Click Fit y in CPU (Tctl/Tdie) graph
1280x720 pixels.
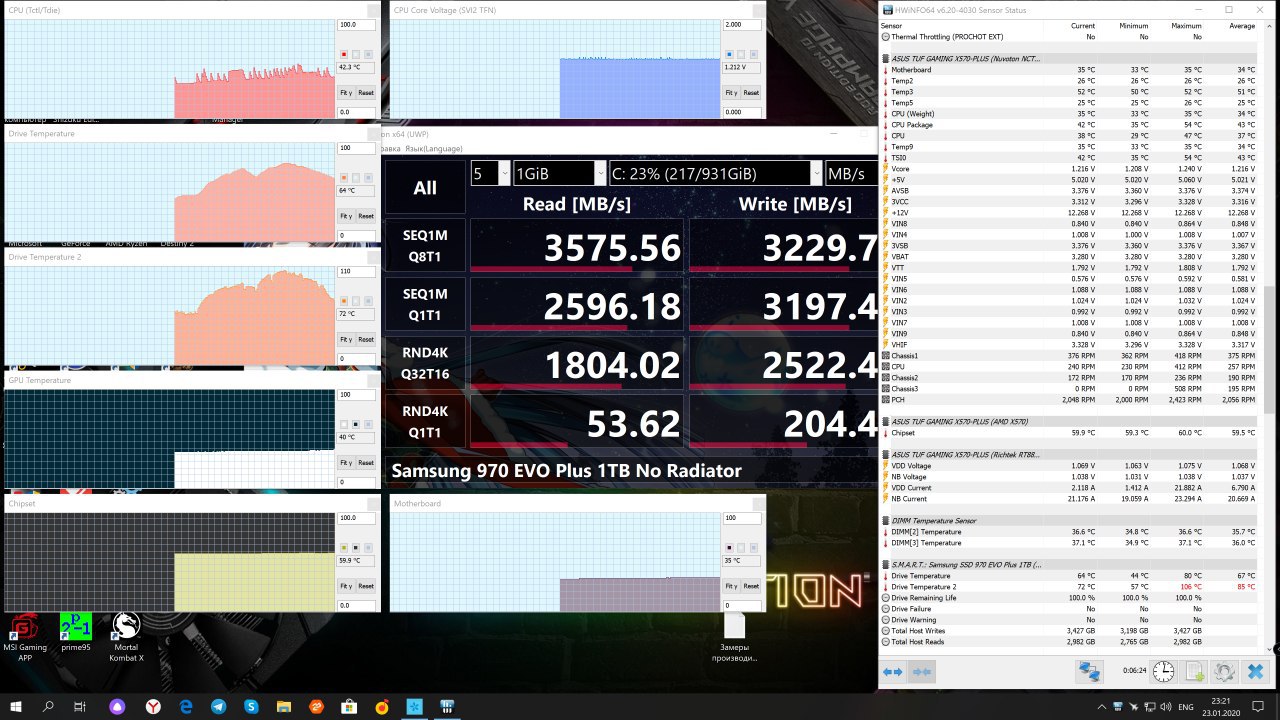pos(346,92)
